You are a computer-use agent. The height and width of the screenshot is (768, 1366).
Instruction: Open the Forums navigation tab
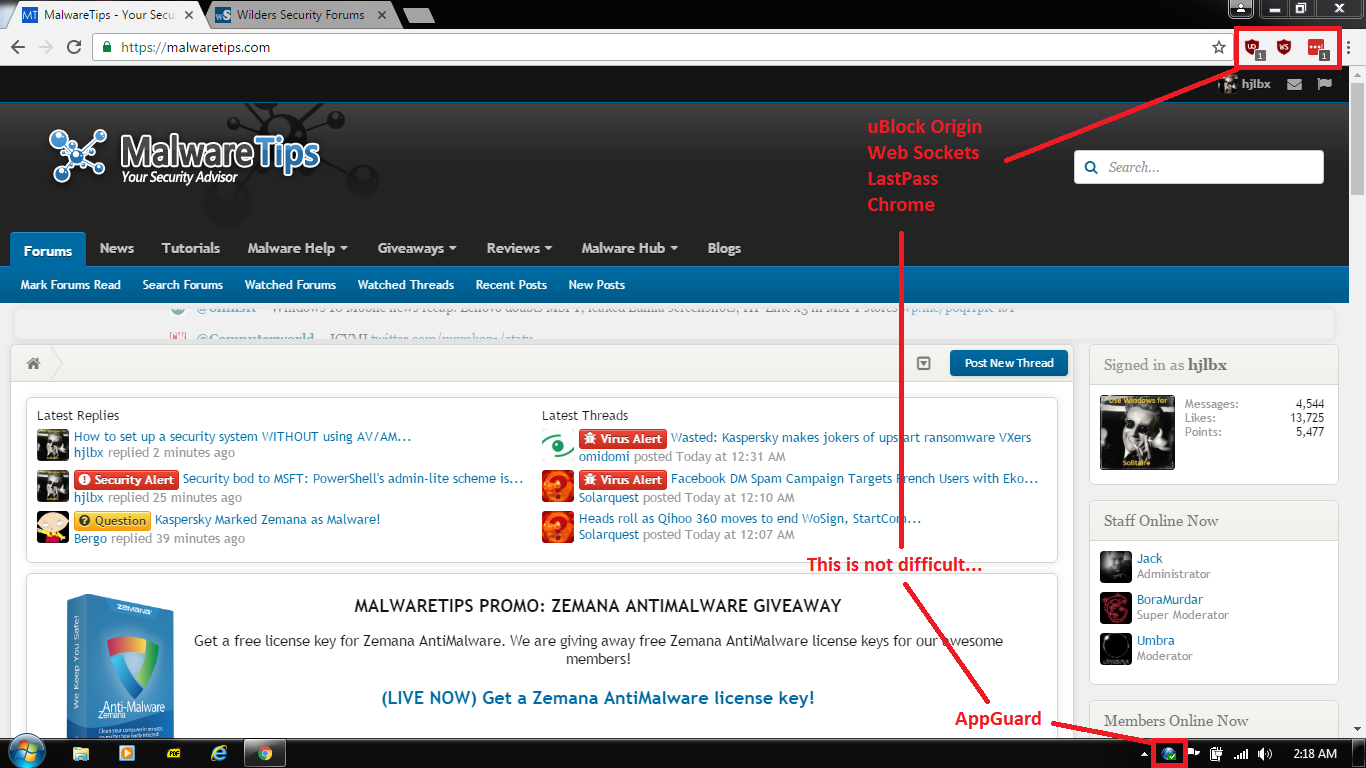48,250
